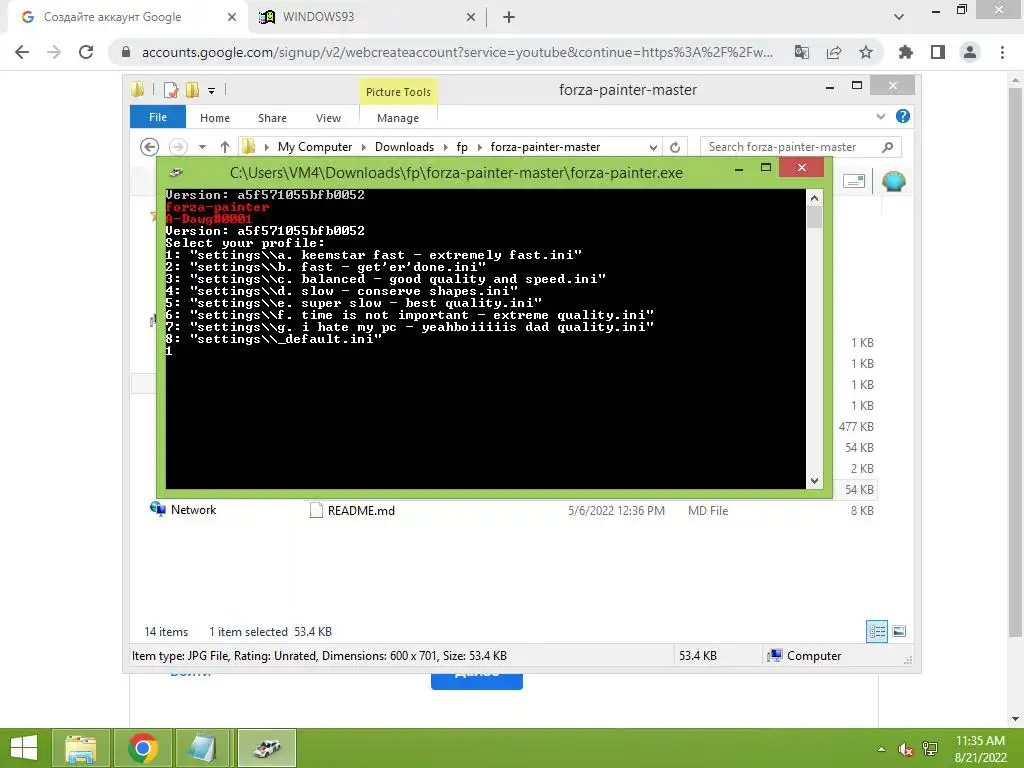This screenshot has width=1024, height=768.
Task: Select the Picture Tools contextual tab
Action: click(x=398, y=92)
